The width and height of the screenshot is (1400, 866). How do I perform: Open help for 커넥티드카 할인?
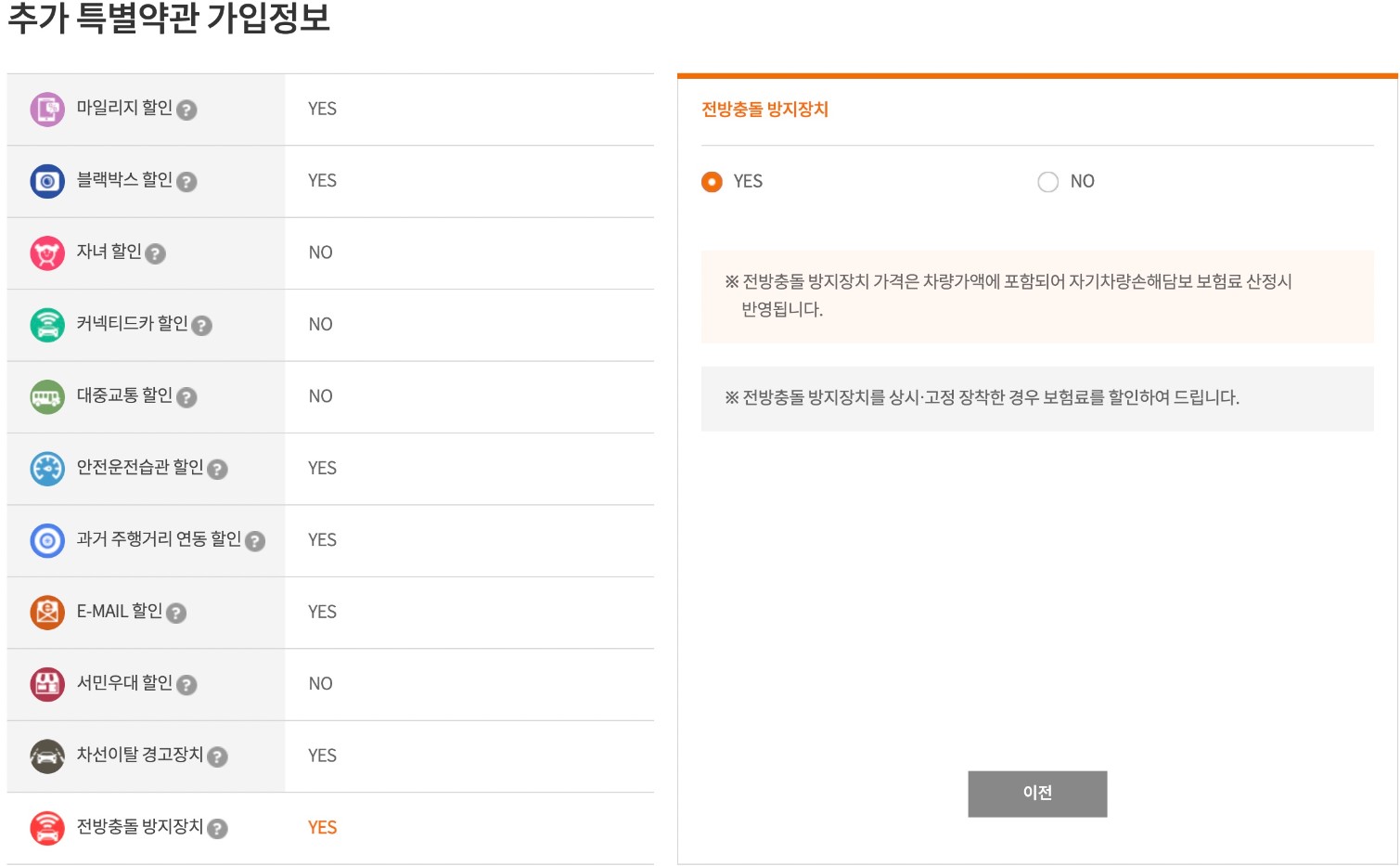pos(202,326)
